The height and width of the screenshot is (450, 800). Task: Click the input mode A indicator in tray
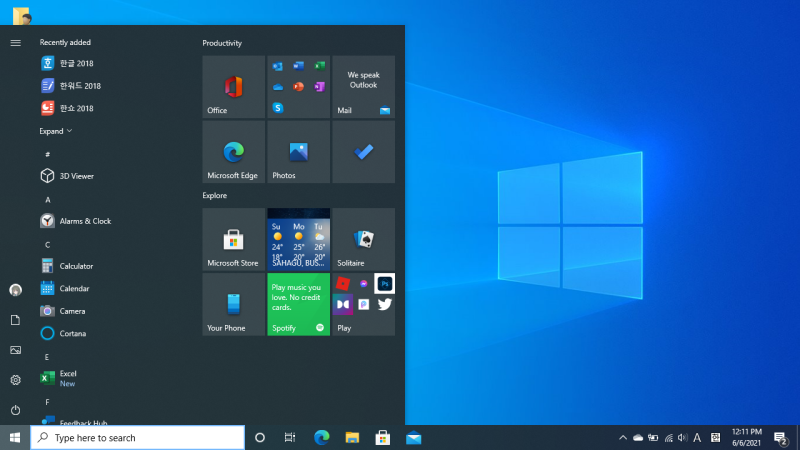coord(697,438)
